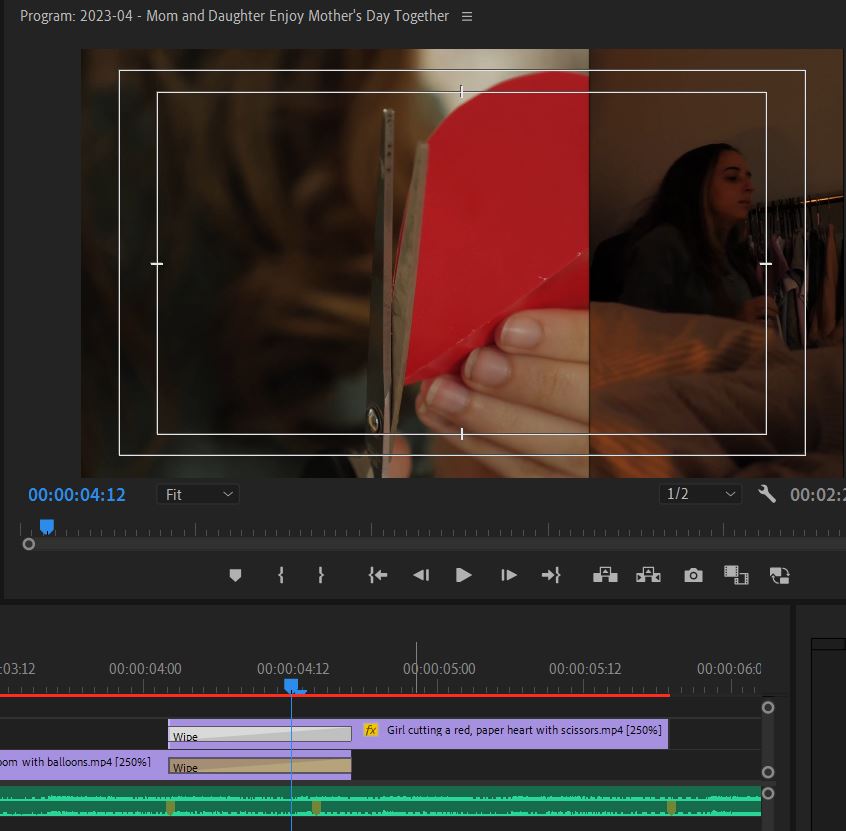This screenshot has height=831, width=846.
Task: Click the top vertical zoom handle in the timeline
Action: (x=768, y=707)
